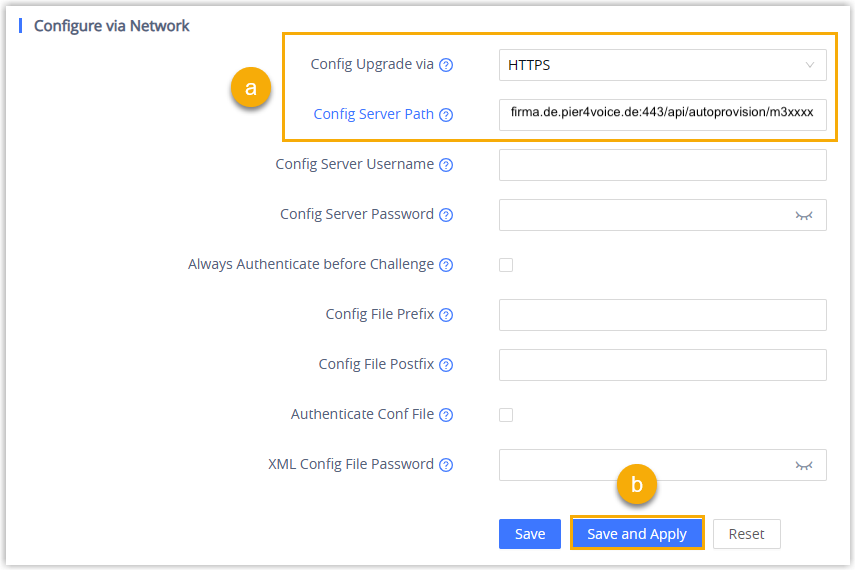Reset the configuration form
The width and height of the screenshot is (856, 571).
click(746, 534)
